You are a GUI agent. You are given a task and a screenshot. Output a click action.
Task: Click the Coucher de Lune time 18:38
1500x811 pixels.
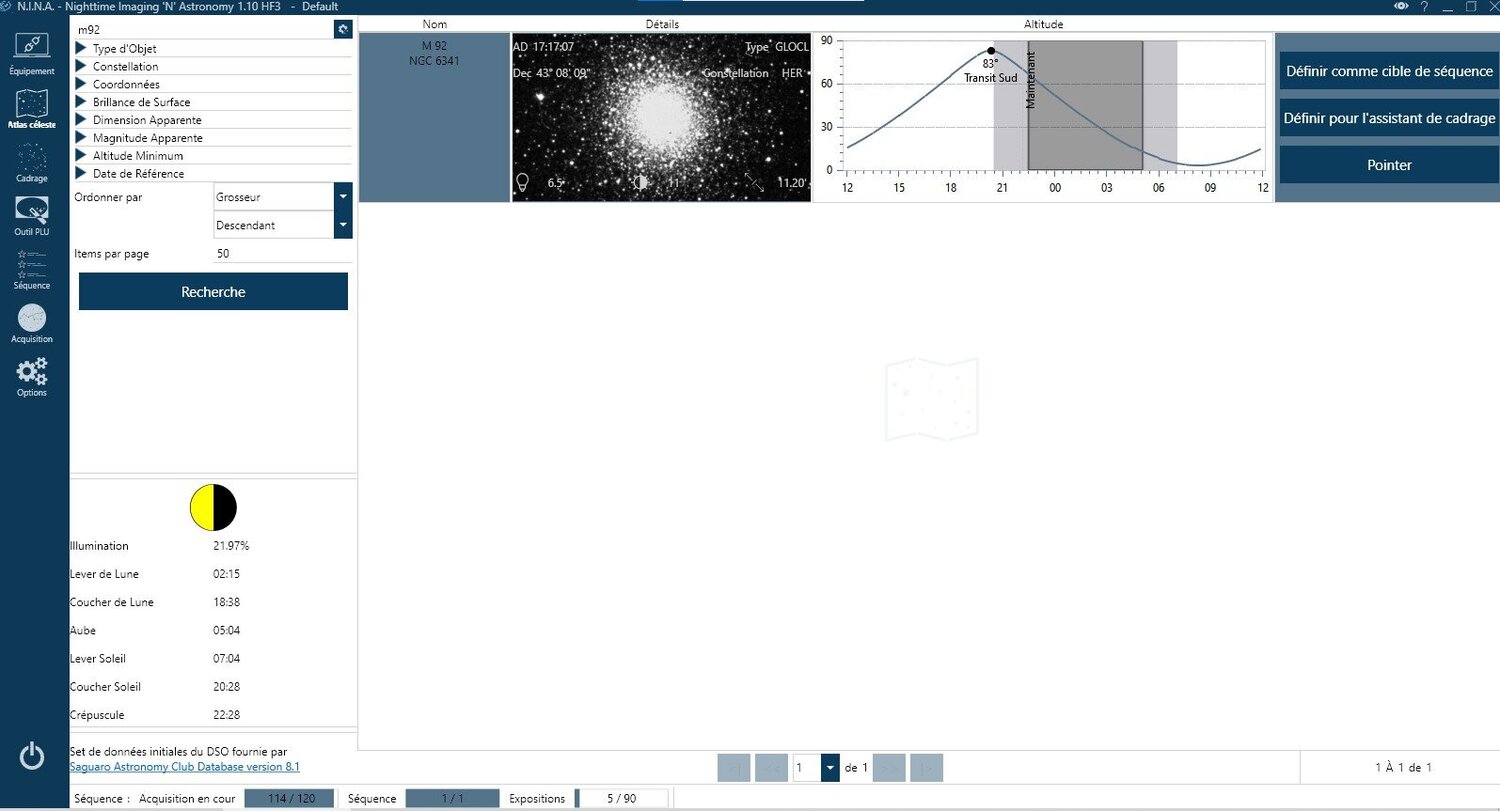pyautogui.click(x=226, y=602)
